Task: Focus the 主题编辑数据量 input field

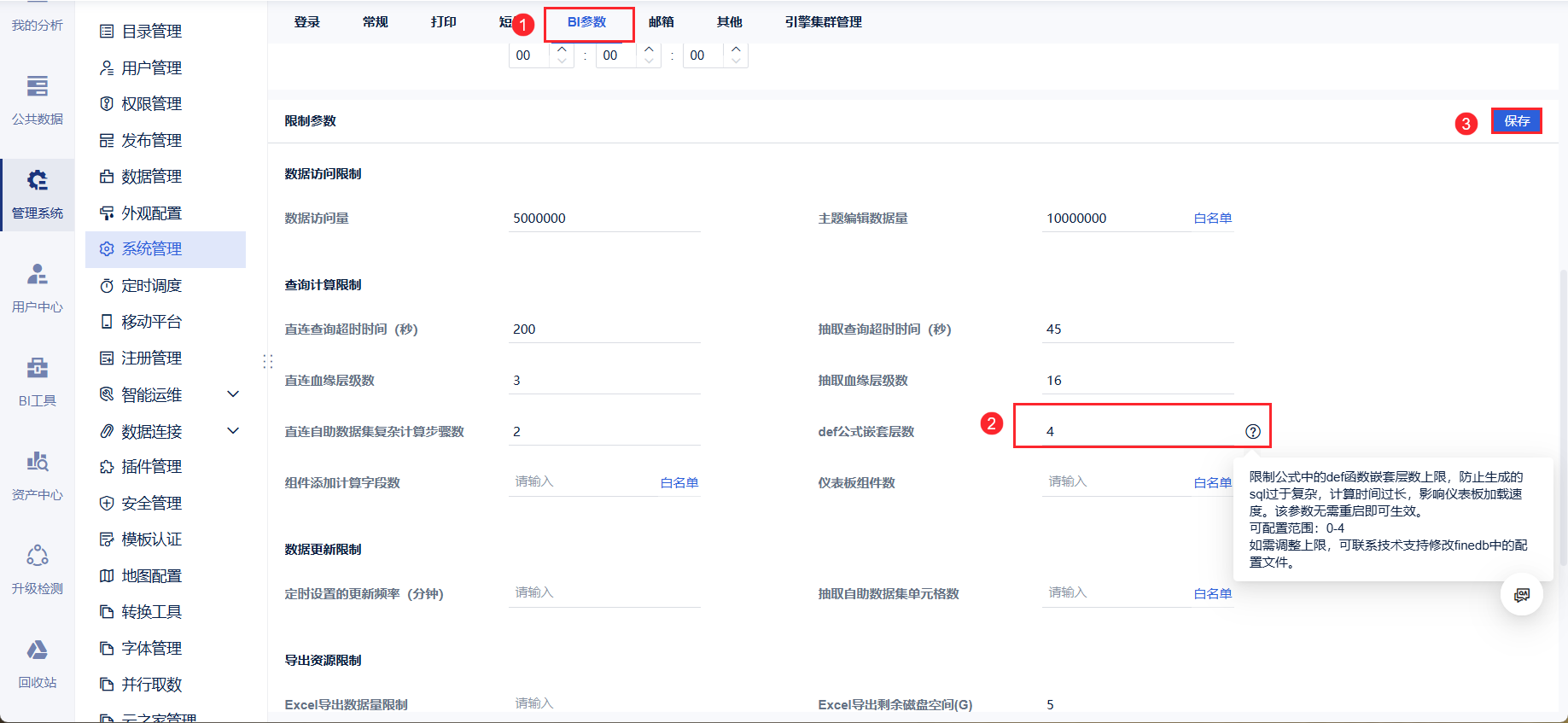Action: coord(1116,219)
